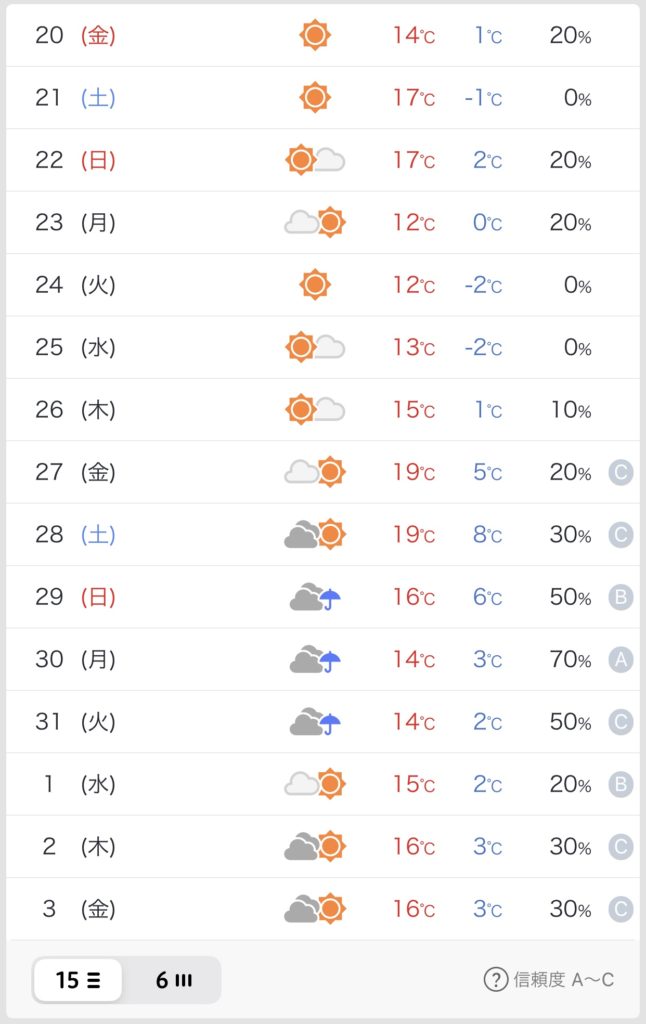This screenshot has width=646, height=1024.
Task: Click the question mark help icon
Action: pyautogui.click(x=496, y=980)
